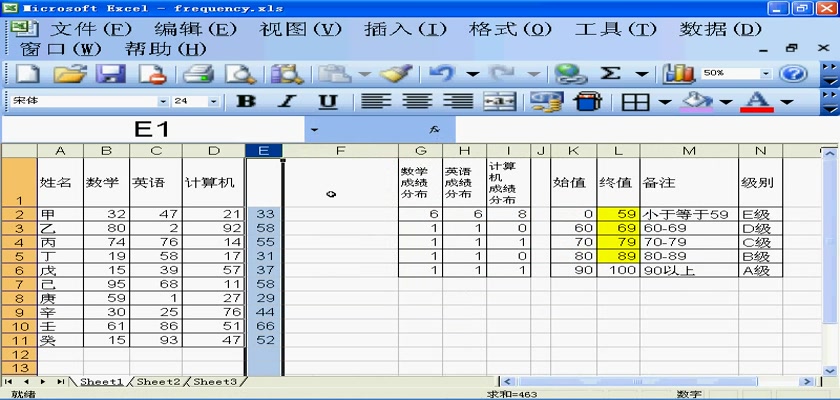Apply the red font color swatch
Image resolution: width=840 pixels, height=400 pixels.
(x=757, y=101)
